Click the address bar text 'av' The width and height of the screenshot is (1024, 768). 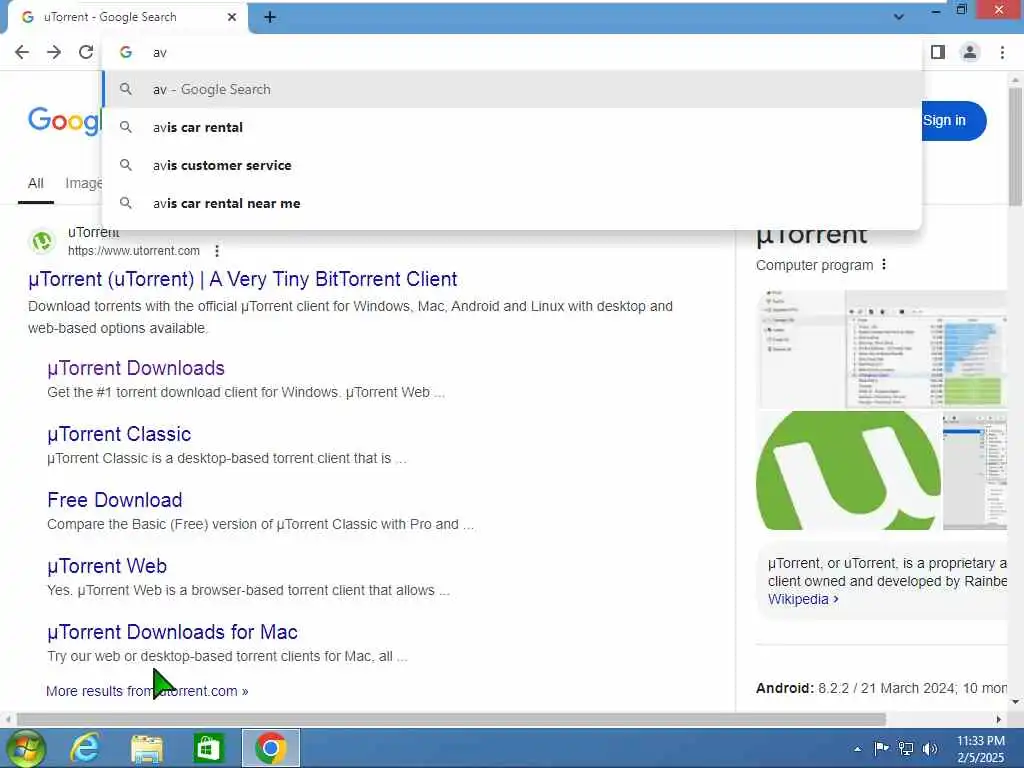160,52
